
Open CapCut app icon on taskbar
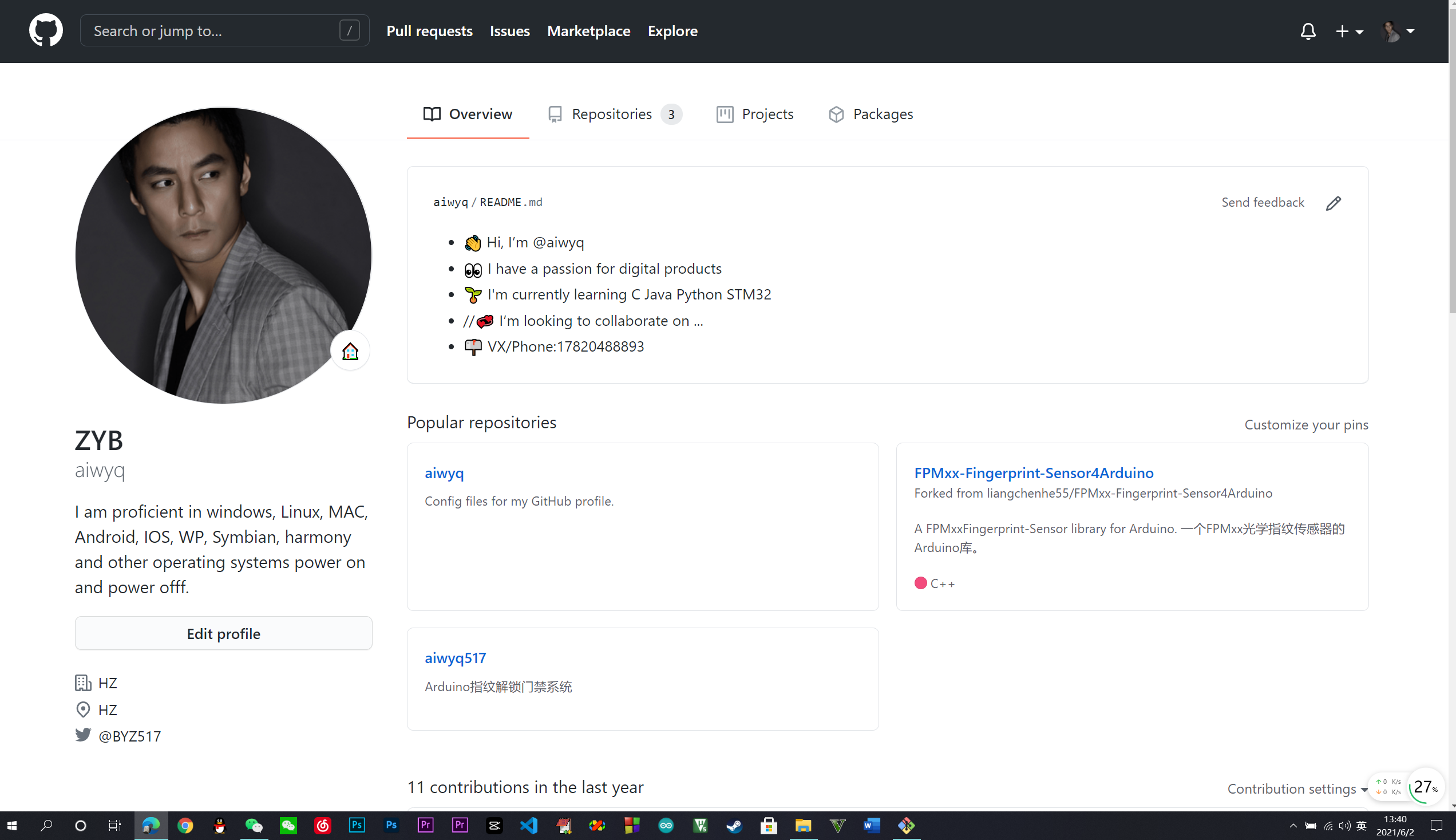click(x=494, y=826)
